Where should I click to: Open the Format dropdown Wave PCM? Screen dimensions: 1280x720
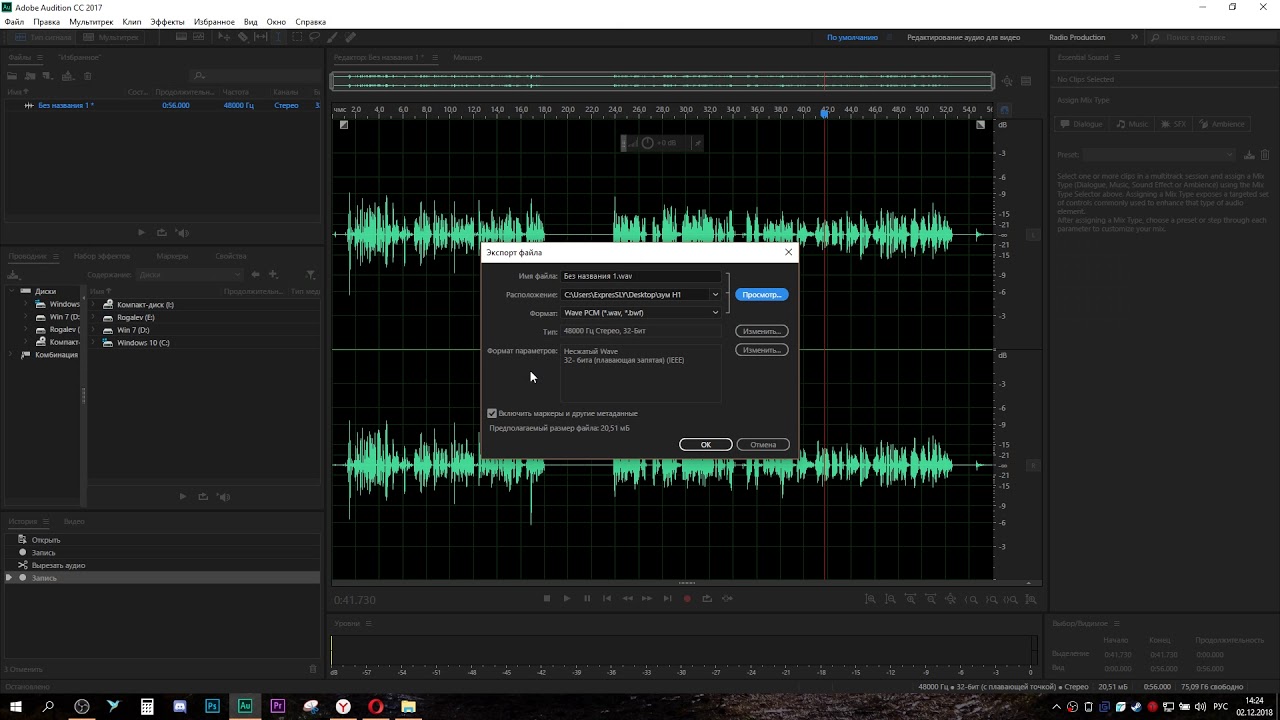(641, 313)
